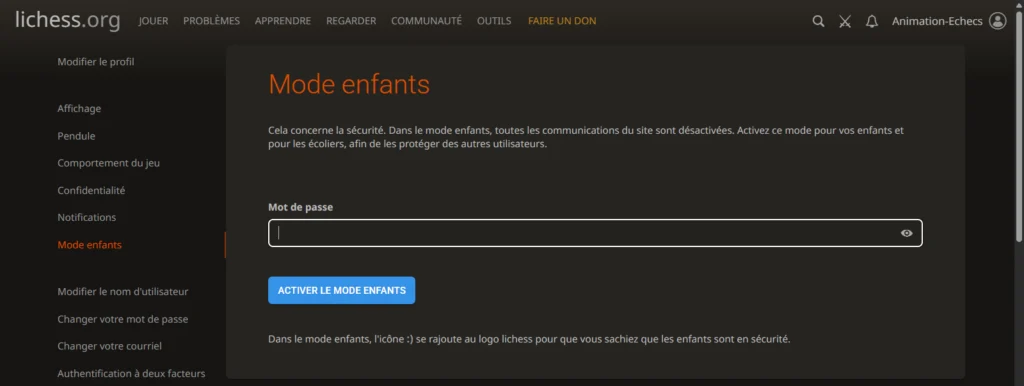
Task: Open the REGARDER menu
Action: [x=351, y=21]
